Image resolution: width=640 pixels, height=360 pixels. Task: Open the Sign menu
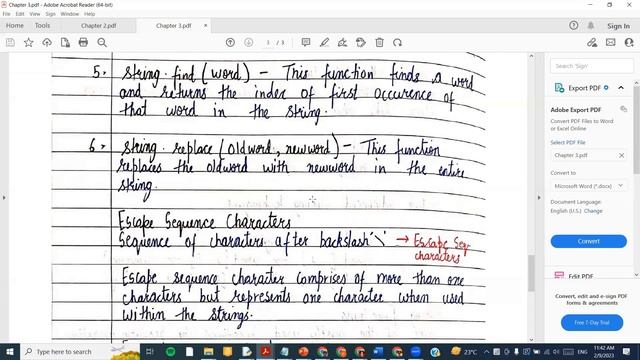click(50, 14)
